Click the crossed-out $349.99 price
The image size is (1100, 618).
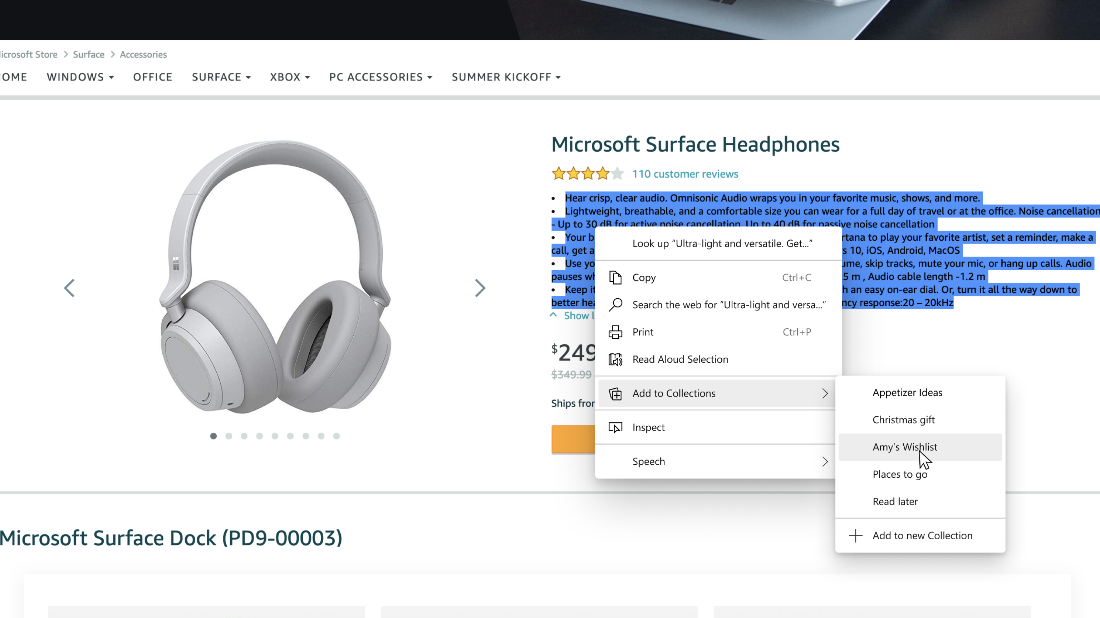point(571,375)
